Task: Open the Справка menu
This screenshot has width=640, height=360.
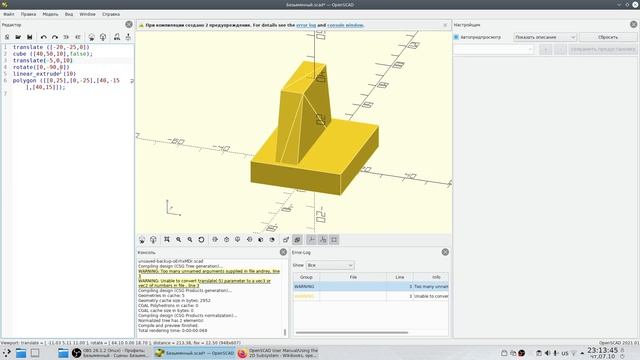Action: pos(111,14)
